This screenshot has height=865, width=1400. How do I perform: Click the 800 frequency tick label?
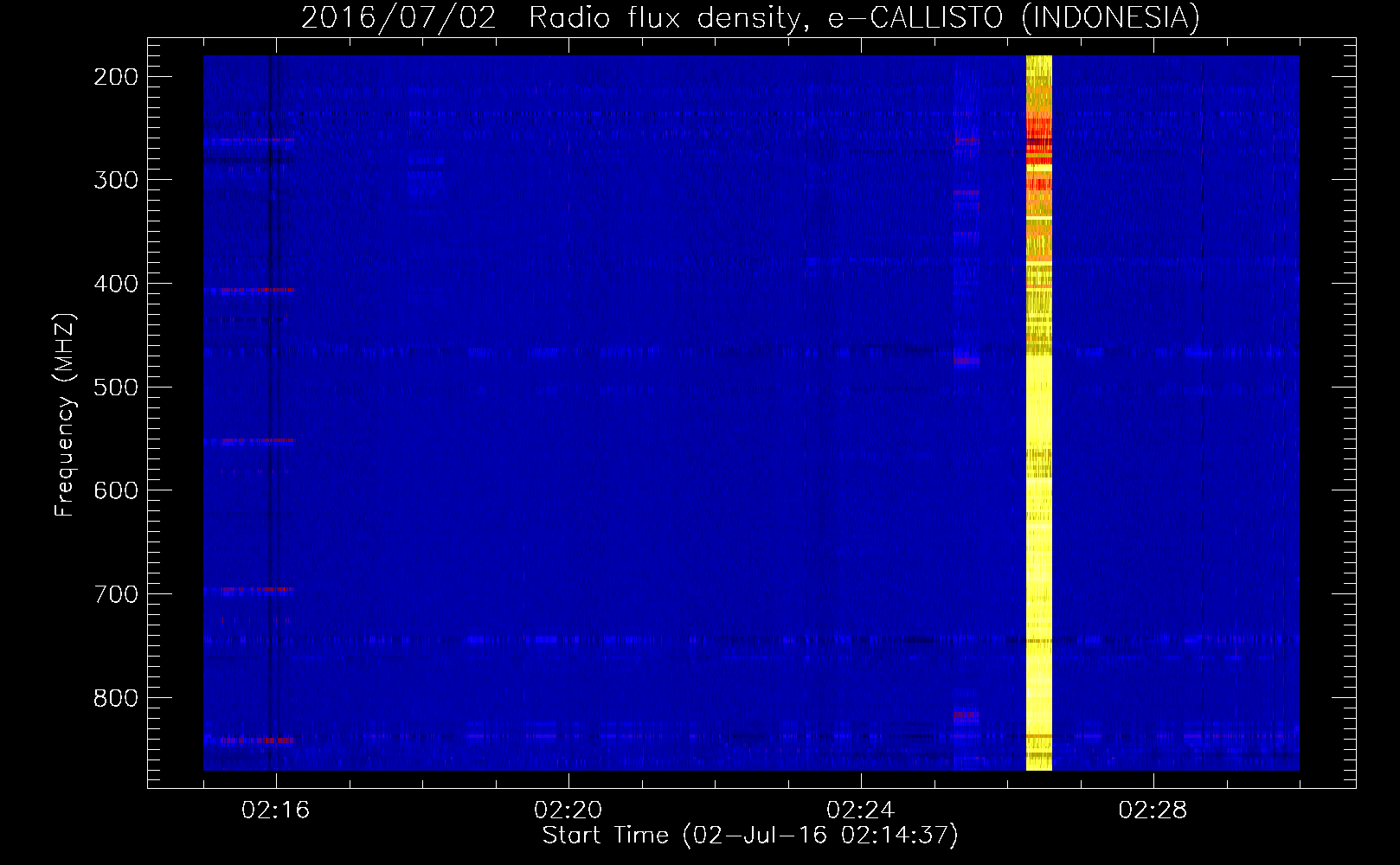tap(115, 697)
